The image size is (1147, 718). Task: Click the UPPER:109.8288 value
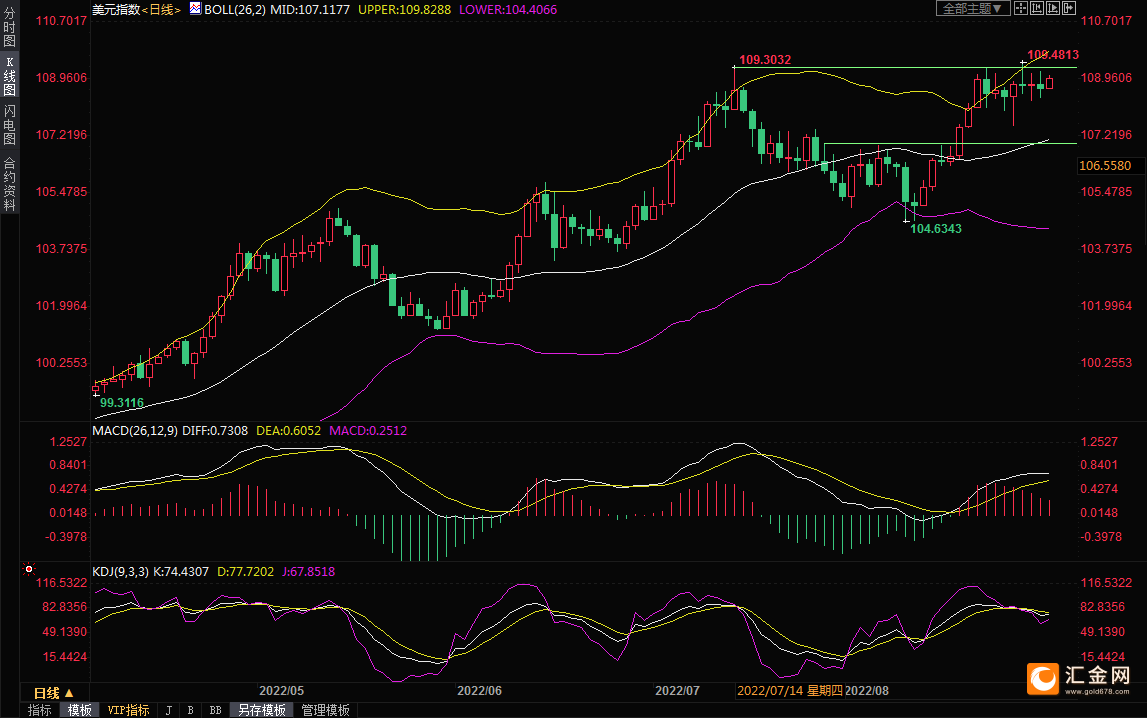[405, 10]
